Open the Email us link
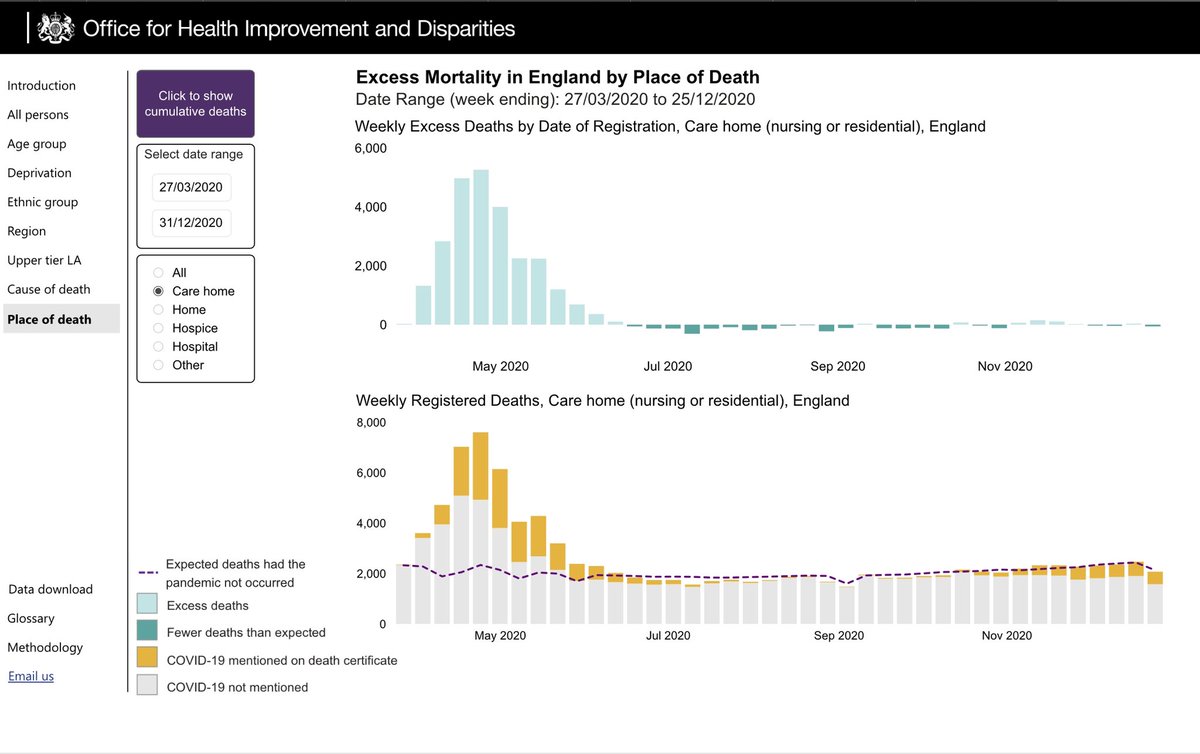This screenshot has height=754, width=1200. (x=31, y=676)
